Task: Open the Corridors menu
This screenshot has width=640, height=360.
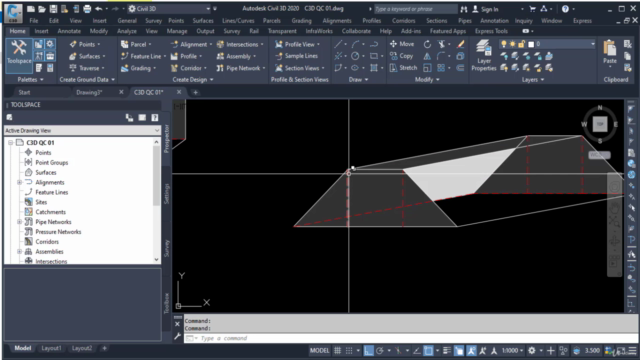Action: pos(403,20)
